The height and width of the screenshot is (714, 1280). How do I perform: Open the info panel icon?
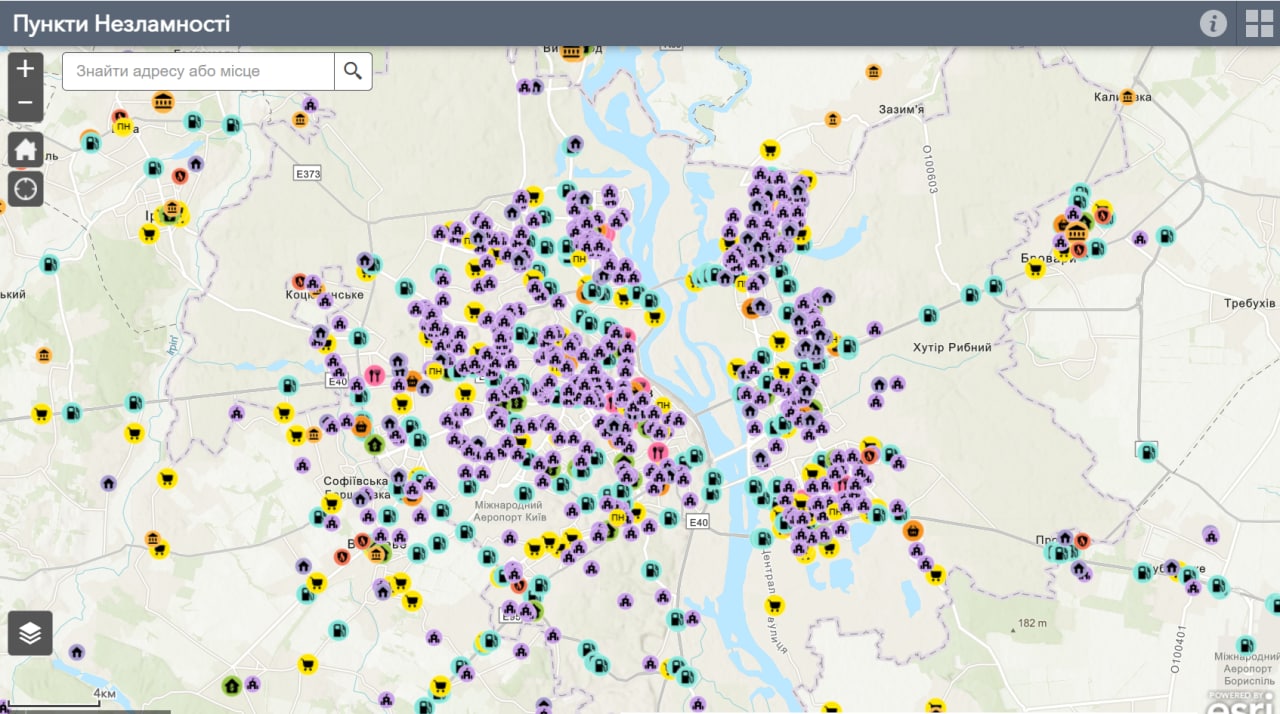[1213, 23]
